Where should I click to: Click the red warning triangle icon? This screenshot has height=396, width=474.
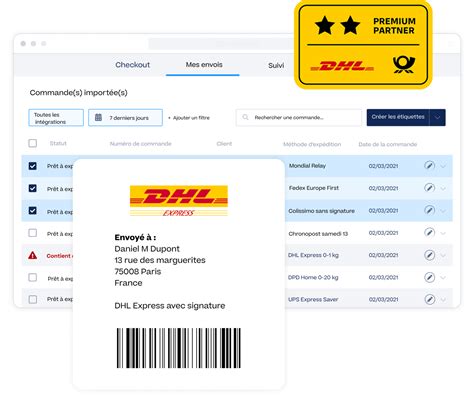pyautogui.click(x=32, y=255)
